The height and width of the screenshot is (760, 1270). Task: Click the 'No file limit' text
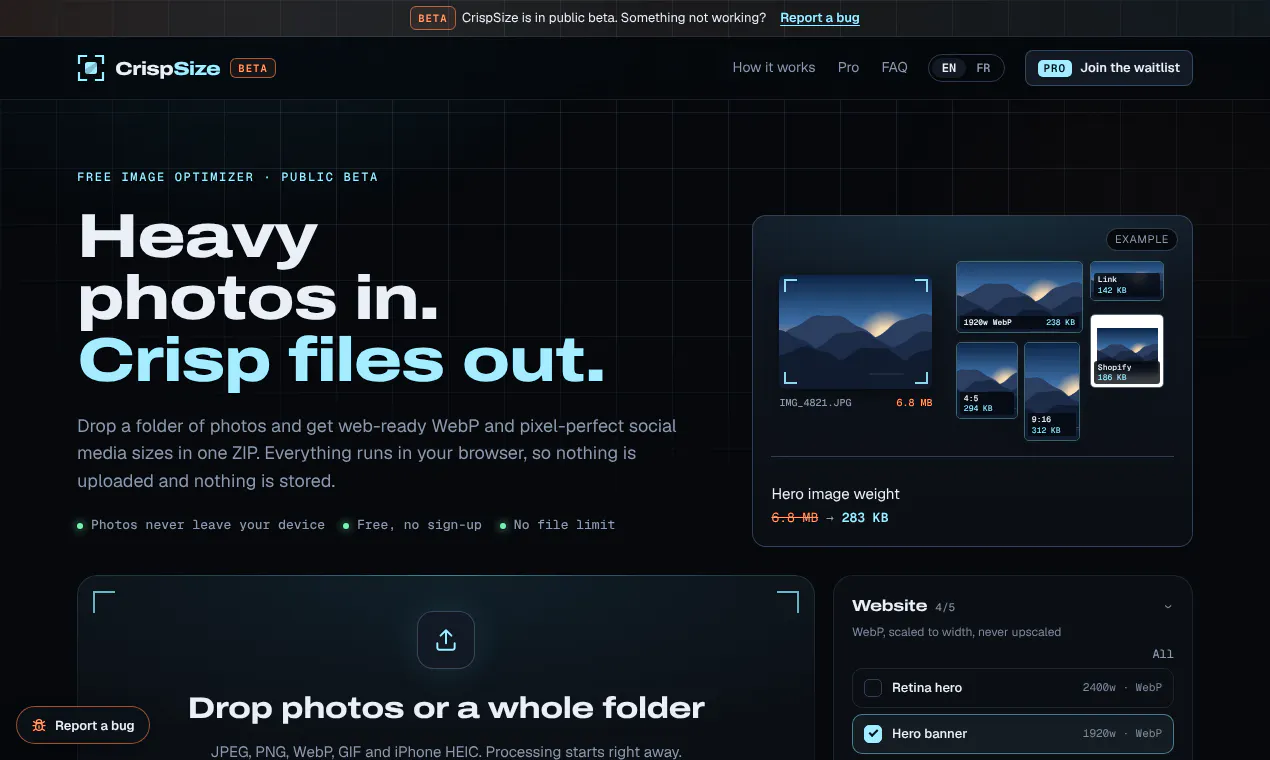pos(564,525)
